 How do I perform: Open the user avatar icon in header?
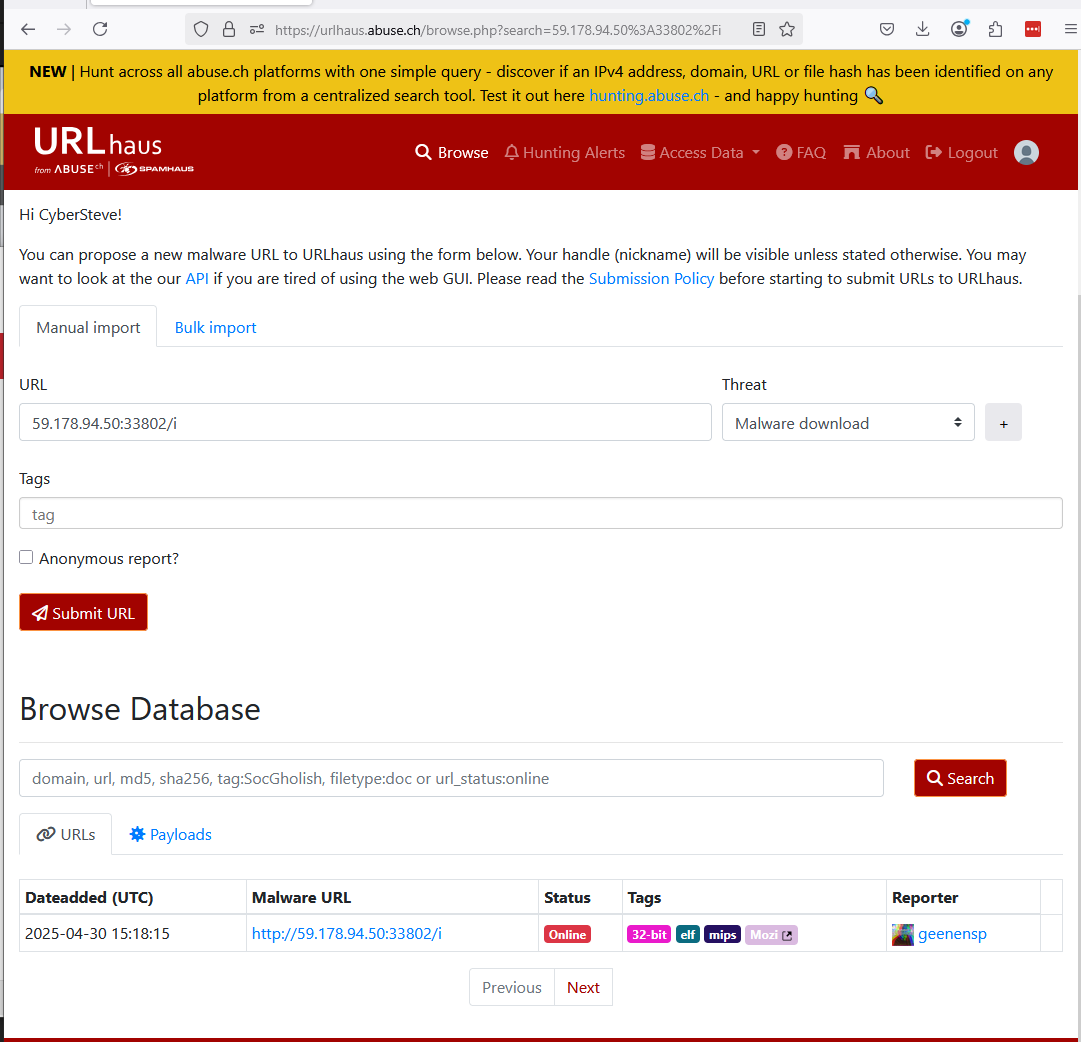pyautogui.click(x=1026, y=152)
